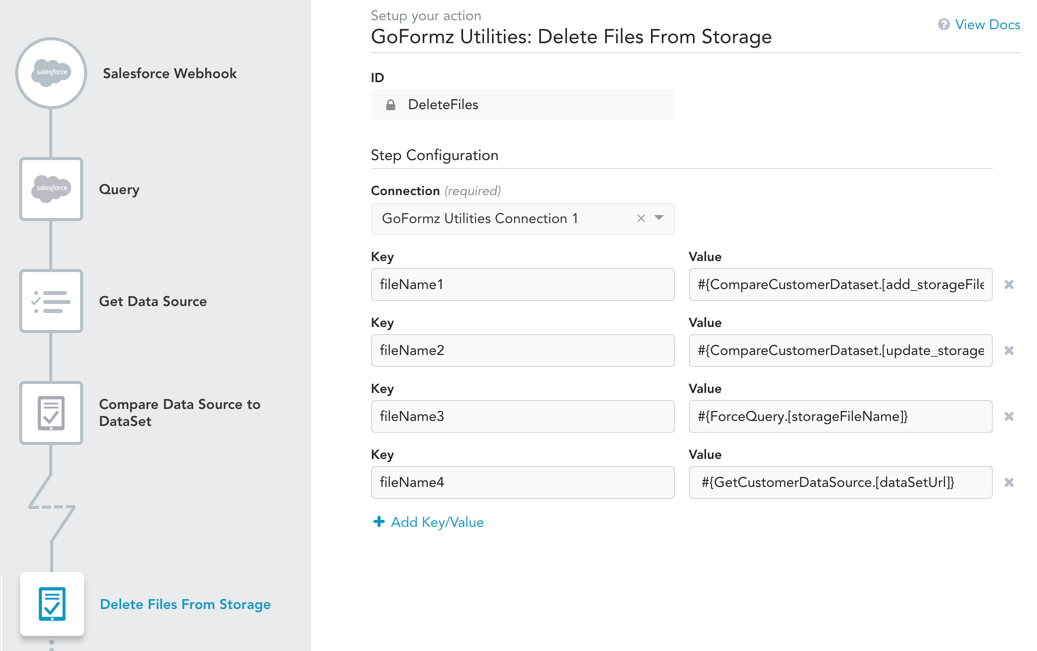Click the fileName4 key input field
This screenshot has width=1037, height=651.
click(522, 483)
